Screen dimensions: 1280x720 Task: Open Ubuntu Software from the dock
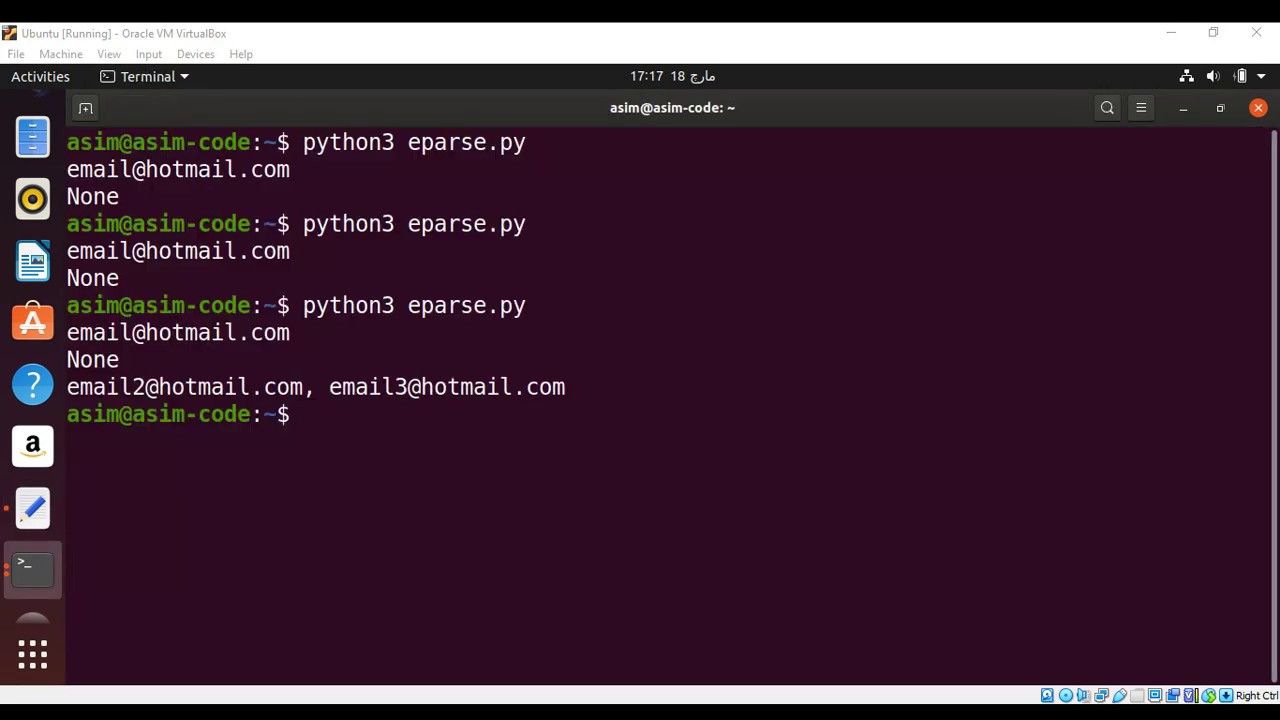[32, 322]
